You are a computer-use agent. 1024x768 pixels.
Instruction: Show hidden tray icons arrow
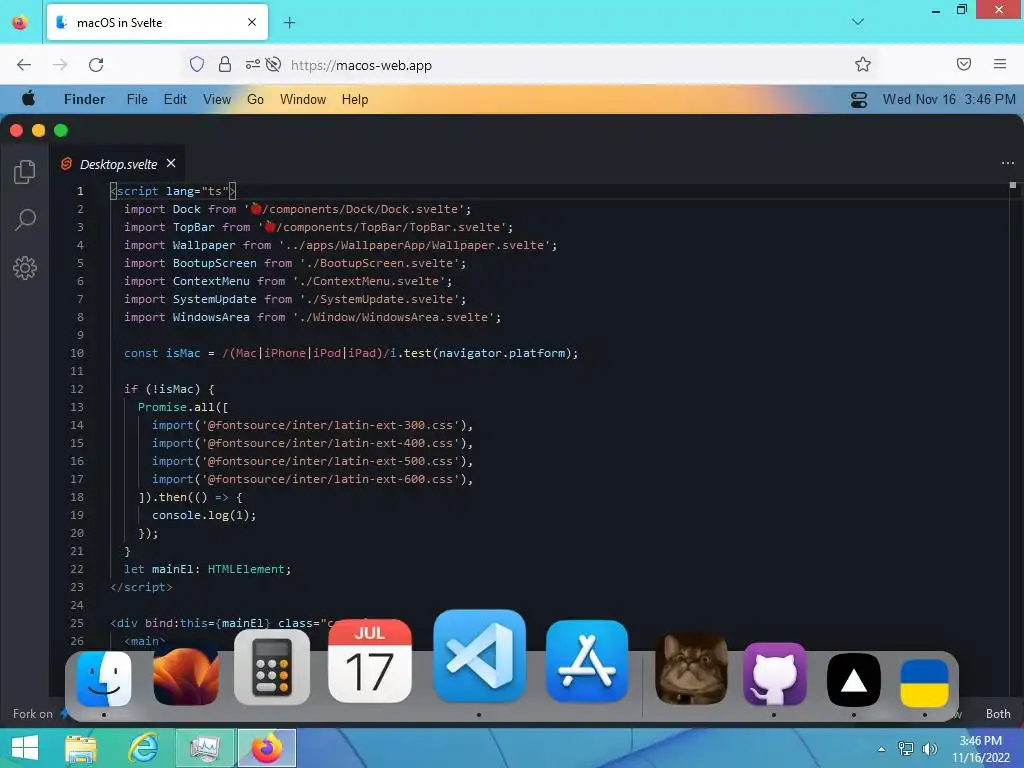click(x=882, y=748)
